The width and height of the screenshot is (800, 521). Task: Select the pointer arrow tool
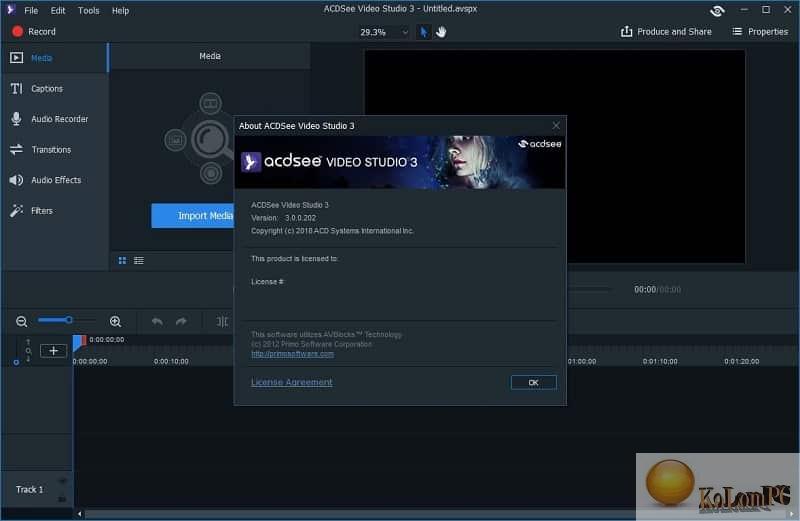click(423, 32)
